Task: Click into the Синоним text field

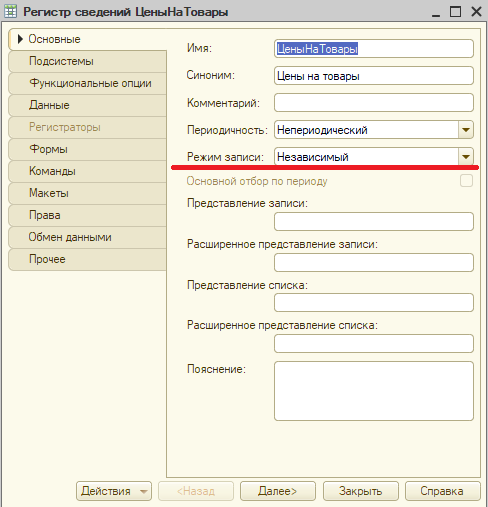Action: pyautogui.click(x=374, y=76)
